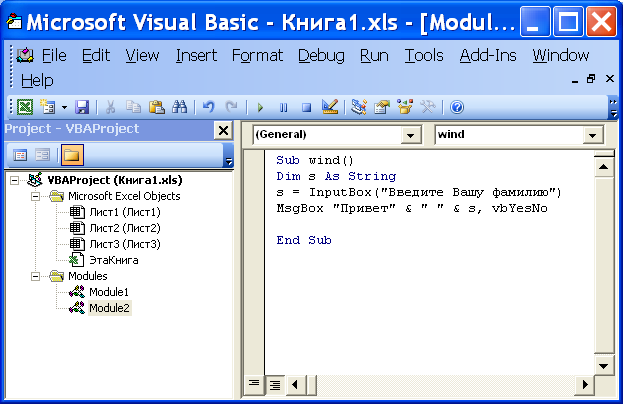Open the Help menu

coord(37,81)
